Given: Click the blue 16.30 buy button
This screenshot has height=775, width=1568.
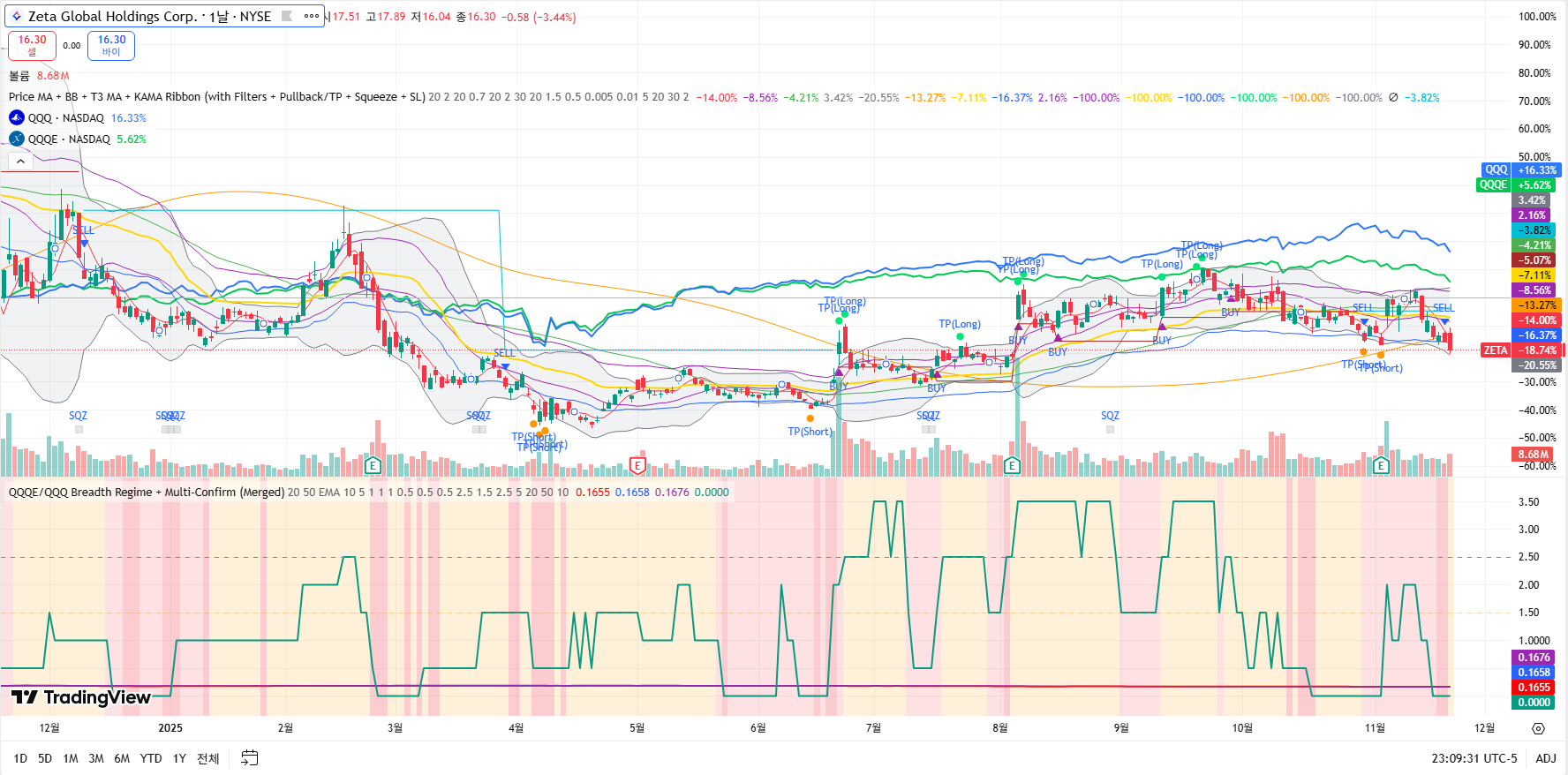Looking at the screenshot, I should tap(111, 45).
